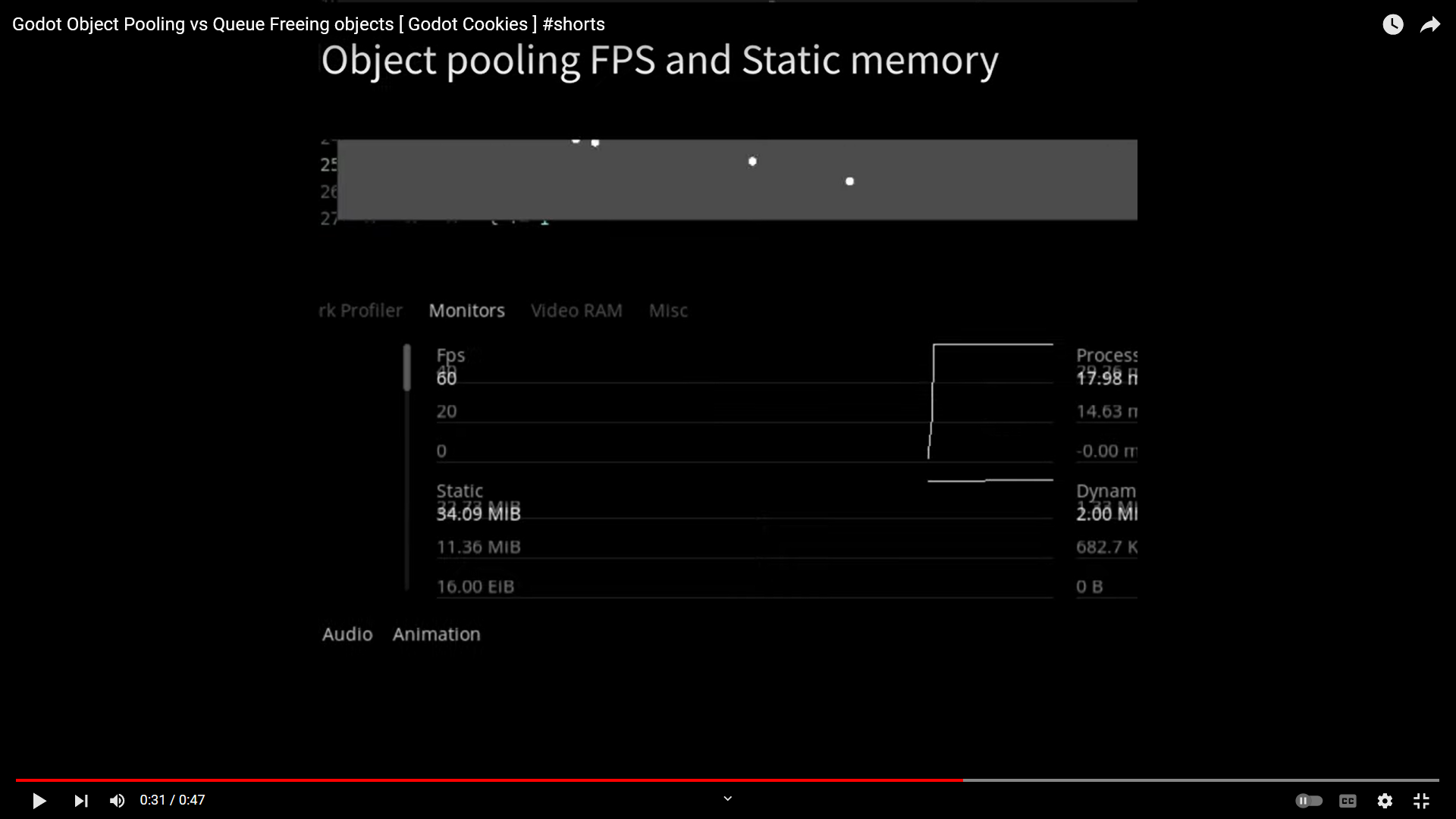The height and width of the screenshot is (819, 1456).
Task: Click the monitors list scrollbar
Action: pyautogui.click(x=407, y=368)
